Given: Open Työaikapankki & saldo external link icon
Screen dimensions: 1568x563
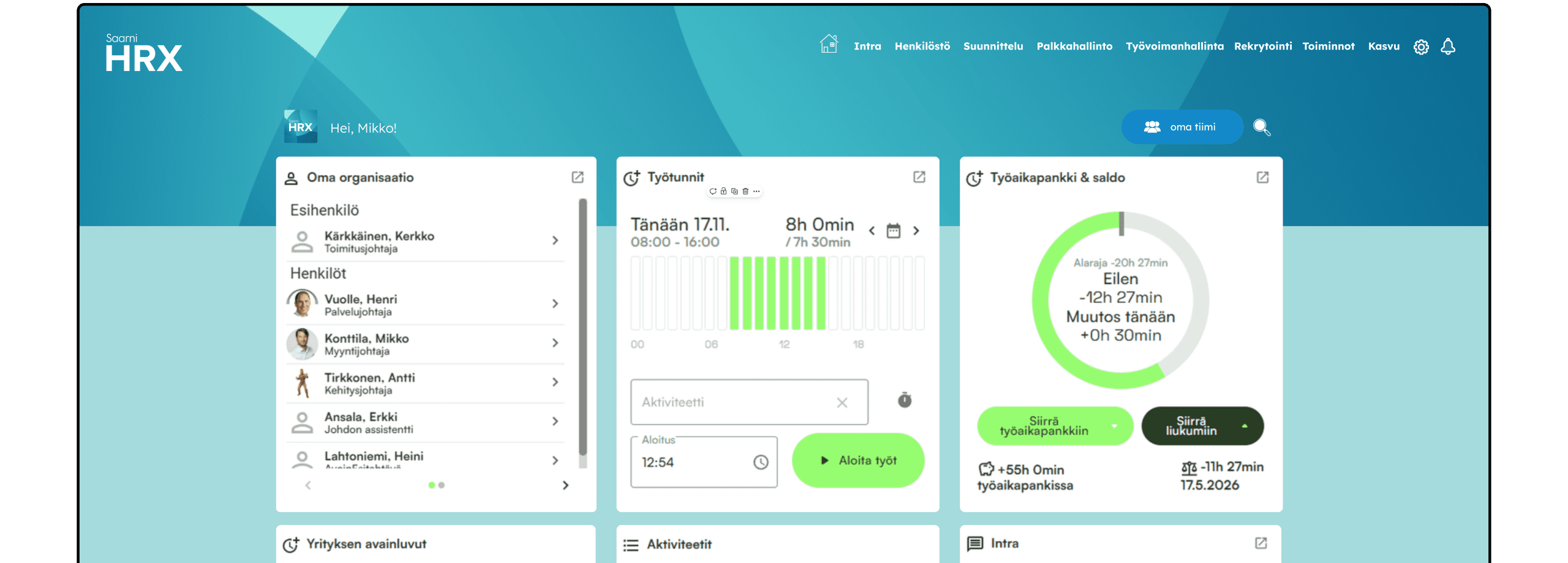Looking at the screenshot, I should pos(1262,177).
